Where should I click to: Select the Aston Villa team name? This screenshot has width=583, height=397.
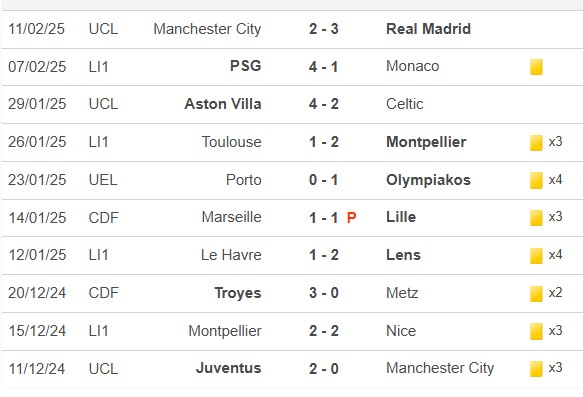[x=223, y=104]
